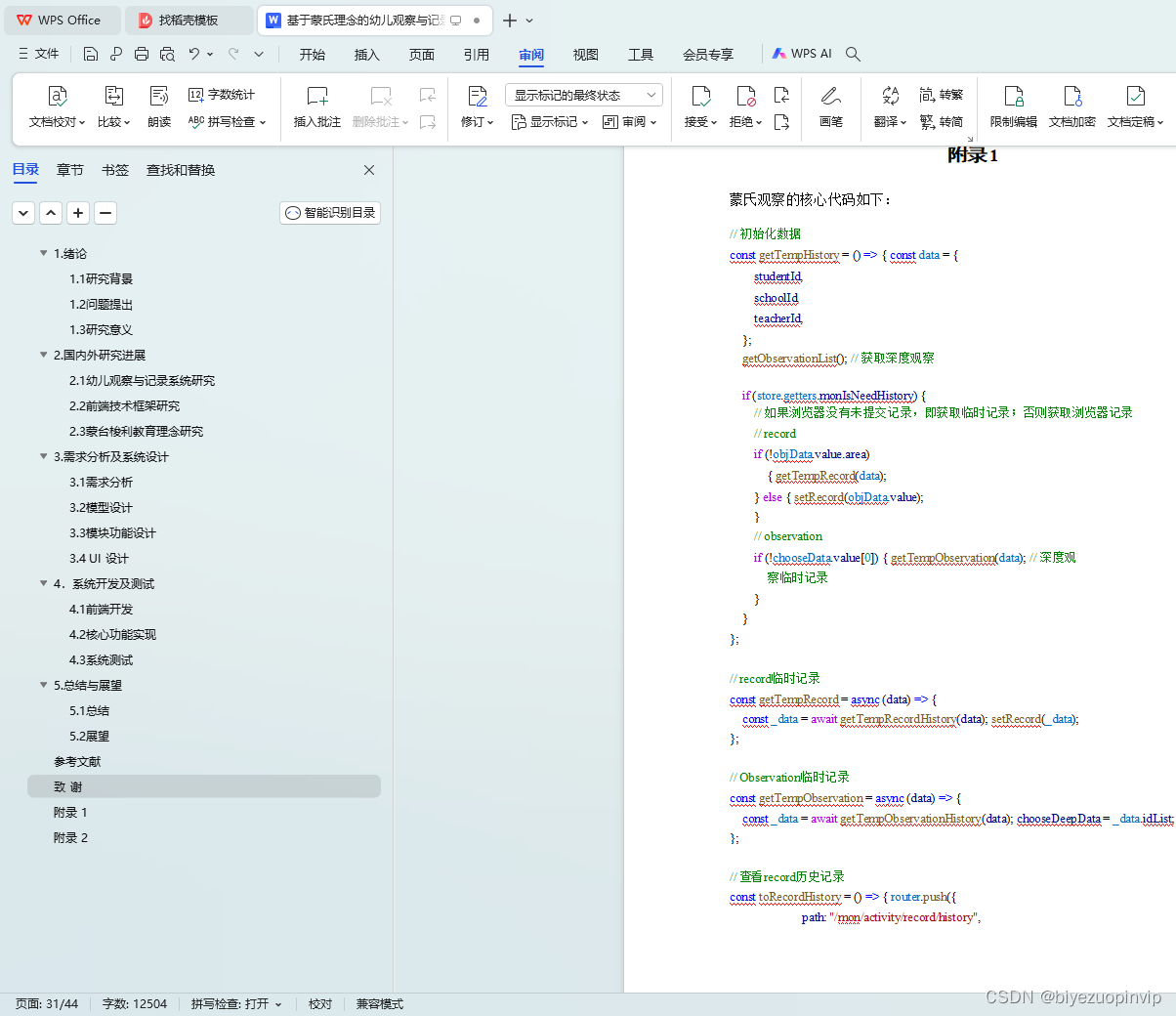Screen dimensions: 1176x1016
Task: Click 页面: 31/44 in status bar
Action: [x=47, y=1003]
